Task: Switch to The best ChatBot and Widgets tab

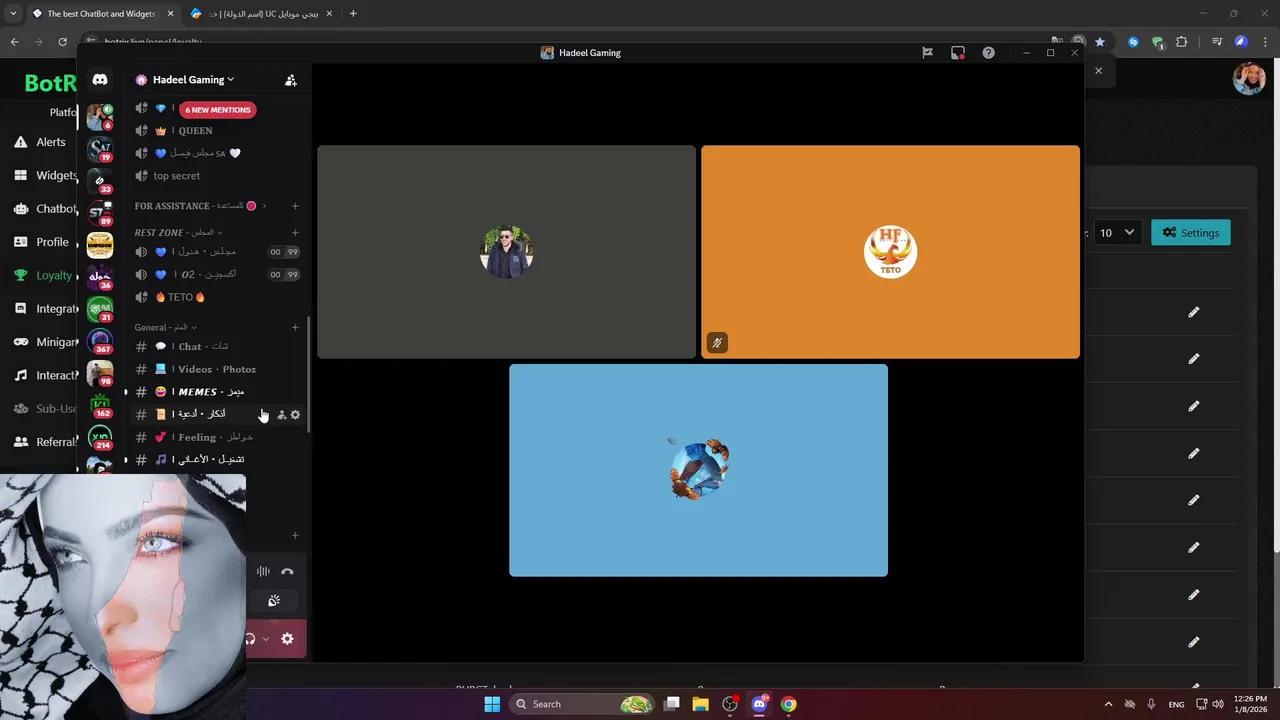Action: click(102, 14)
